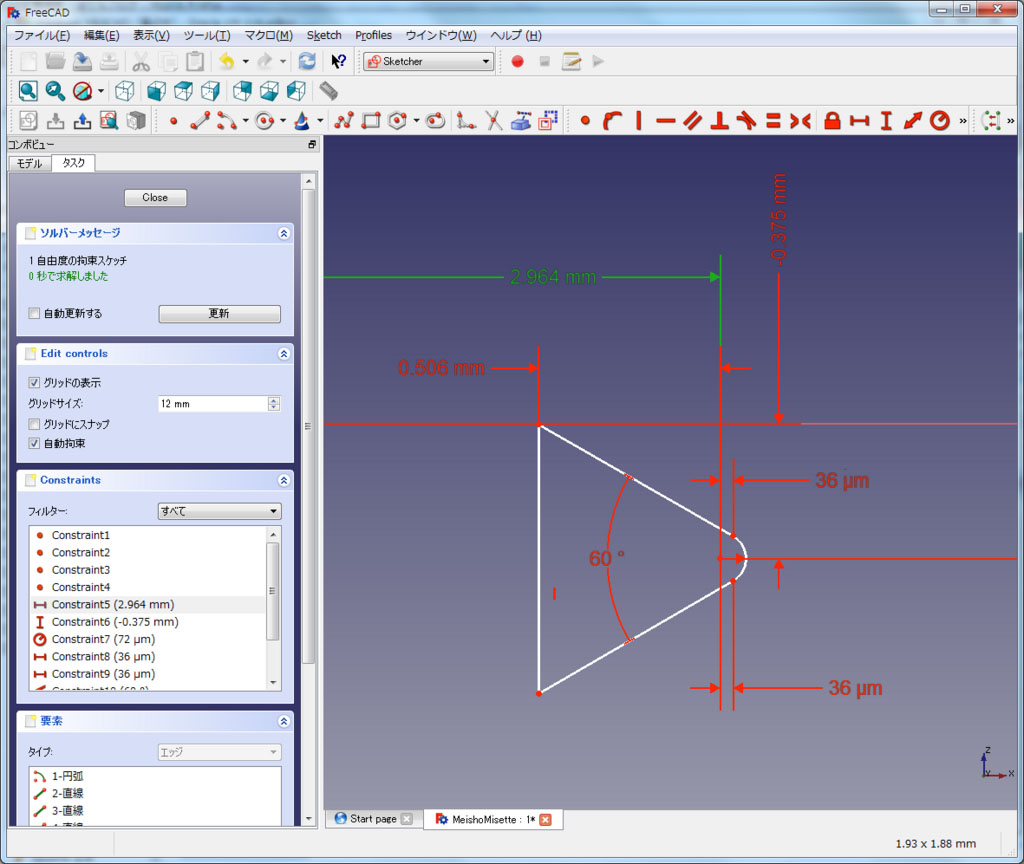
Task: Click the Close button in task panel
Action: (x=155, y=197)
